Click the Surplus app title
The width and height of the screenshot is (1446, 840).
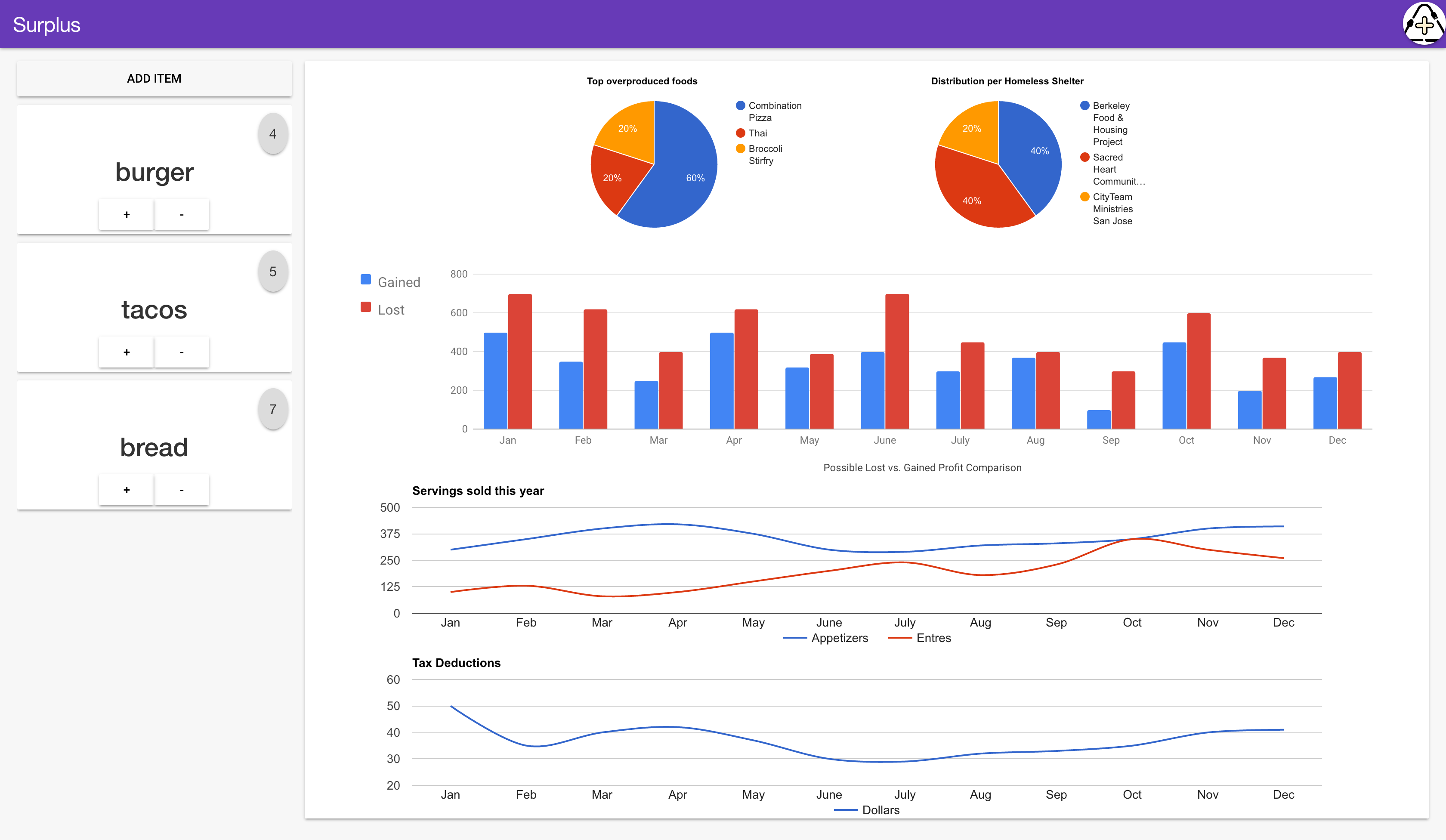[46, 25]
